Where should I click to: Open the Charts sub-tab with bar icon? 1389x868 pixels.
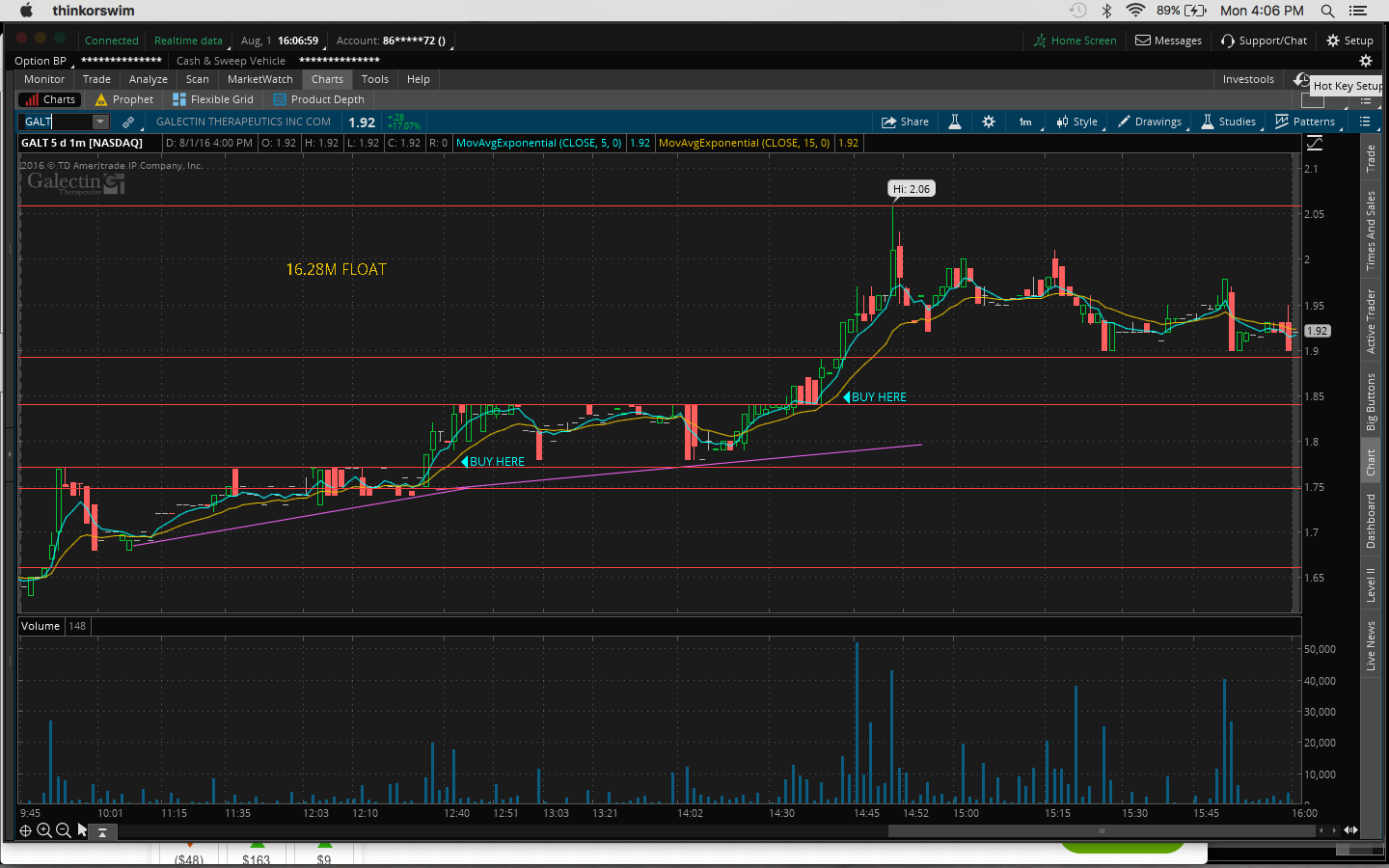[x=50, y=99]
